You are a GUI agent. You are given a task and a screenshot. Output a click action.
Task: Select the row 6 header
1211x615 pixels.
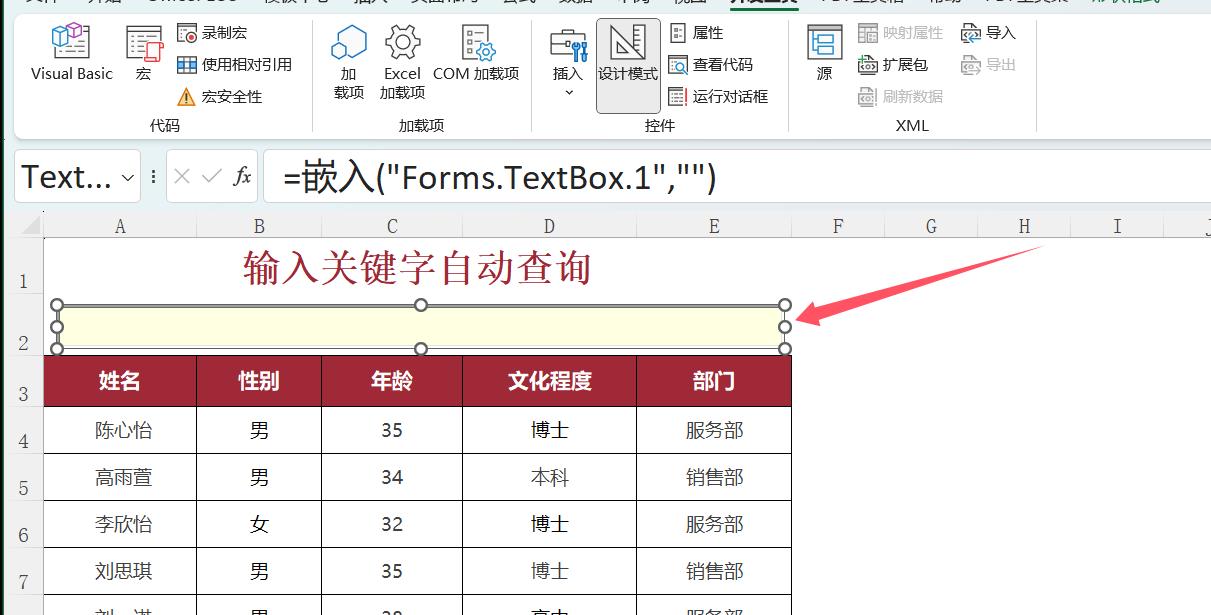pyautogui.click(x=22, y=524)
